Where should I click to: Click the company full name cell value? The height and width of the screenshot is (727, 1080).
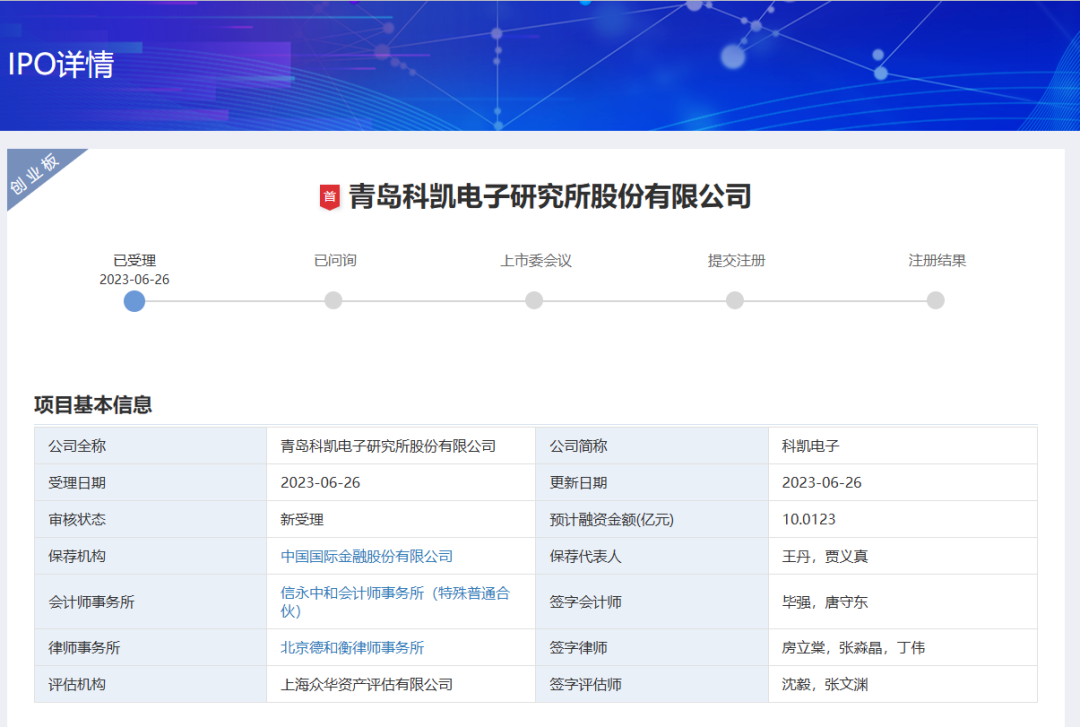coord(388,446)
